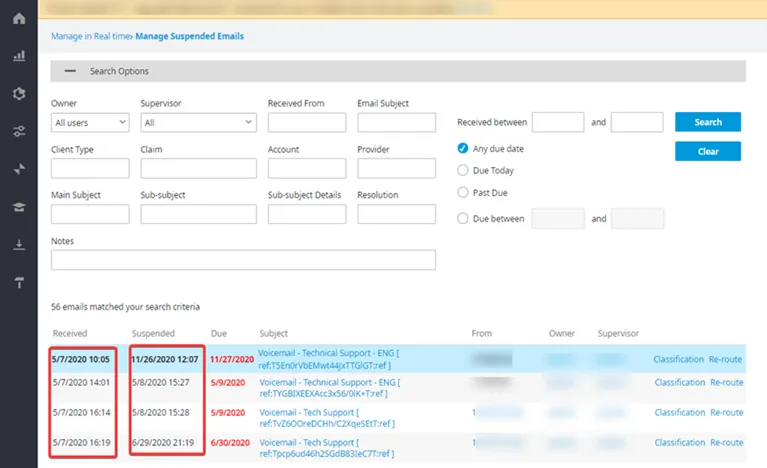Focus the Client Type input field

coord(90,168)
